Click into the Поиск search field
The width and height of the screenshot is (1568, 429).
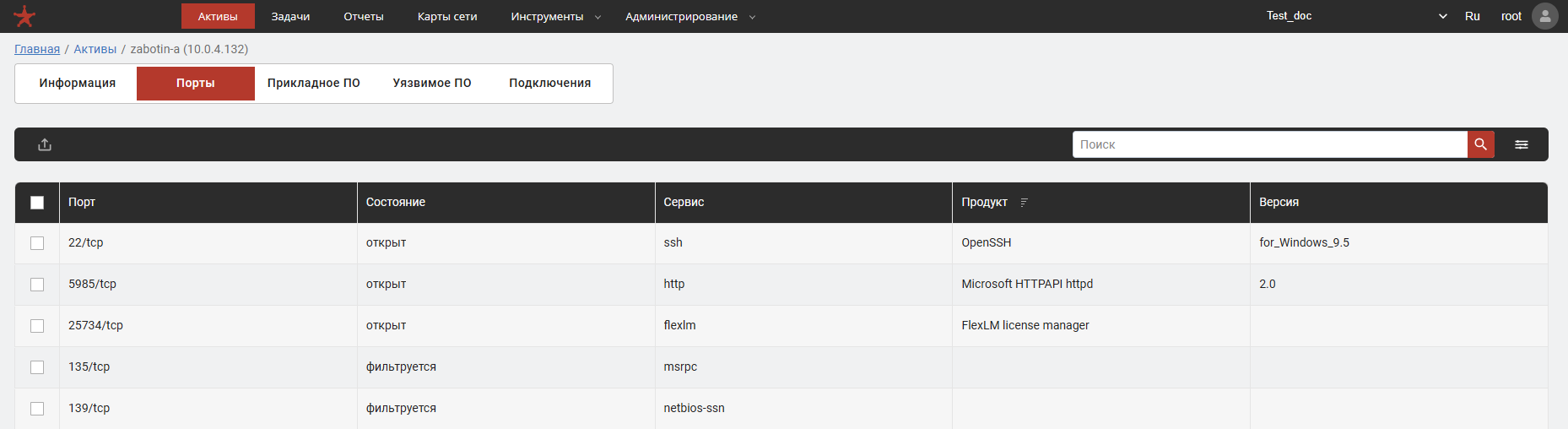coord(1269,144)
